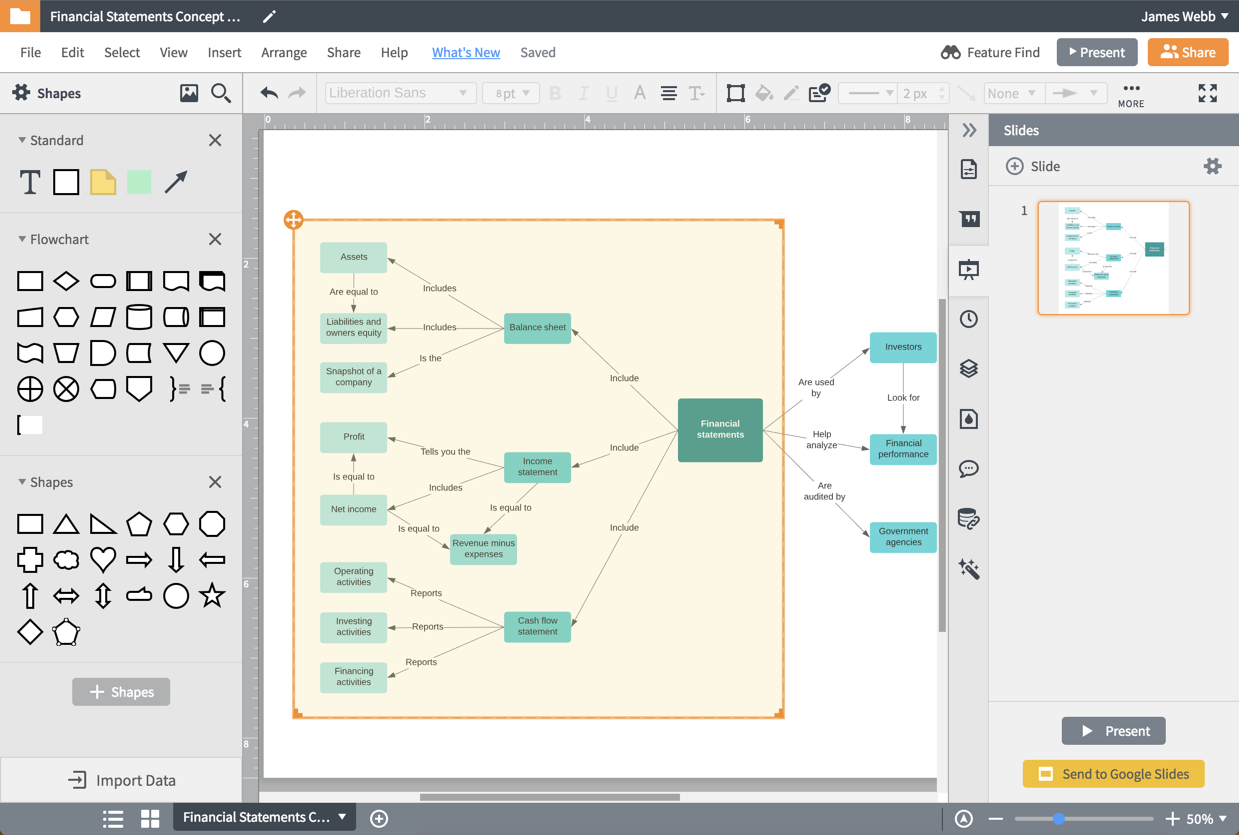Open the Comments speech bubble icon
The width and height of the screenshot is (1239, 835).
968,469
